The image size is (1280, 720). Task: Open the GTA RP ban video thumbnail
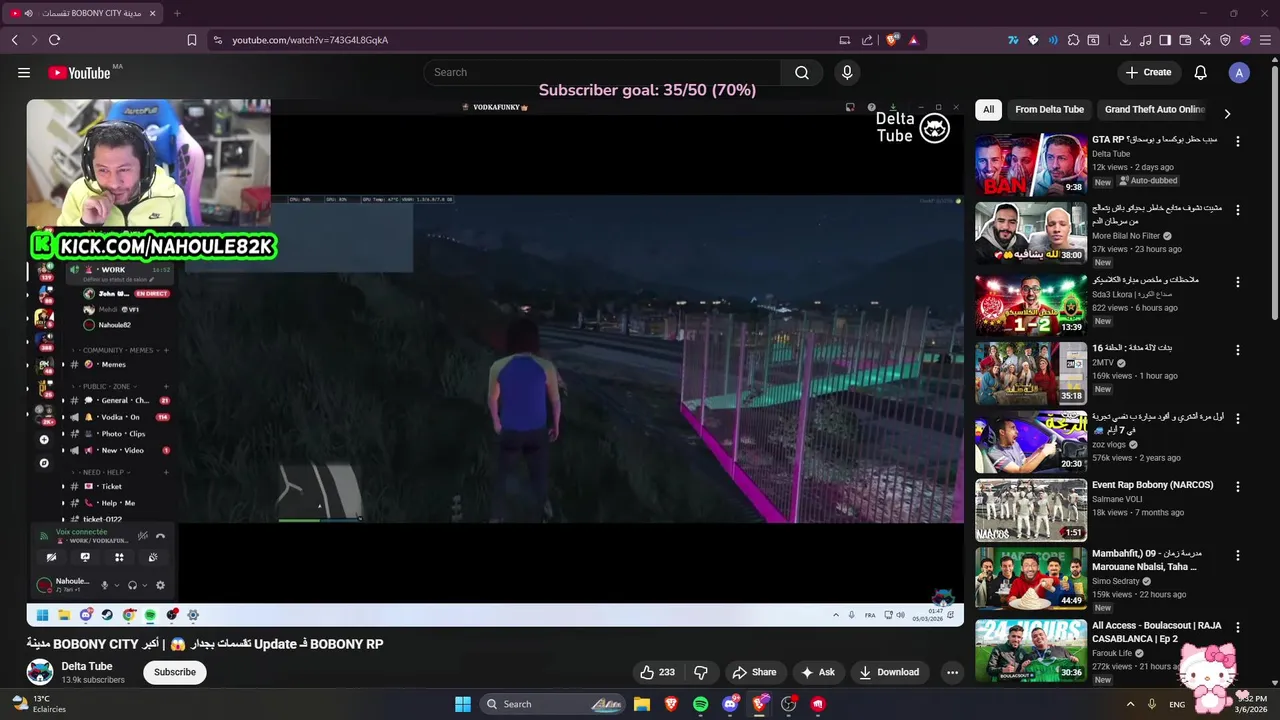(1031, 164)
